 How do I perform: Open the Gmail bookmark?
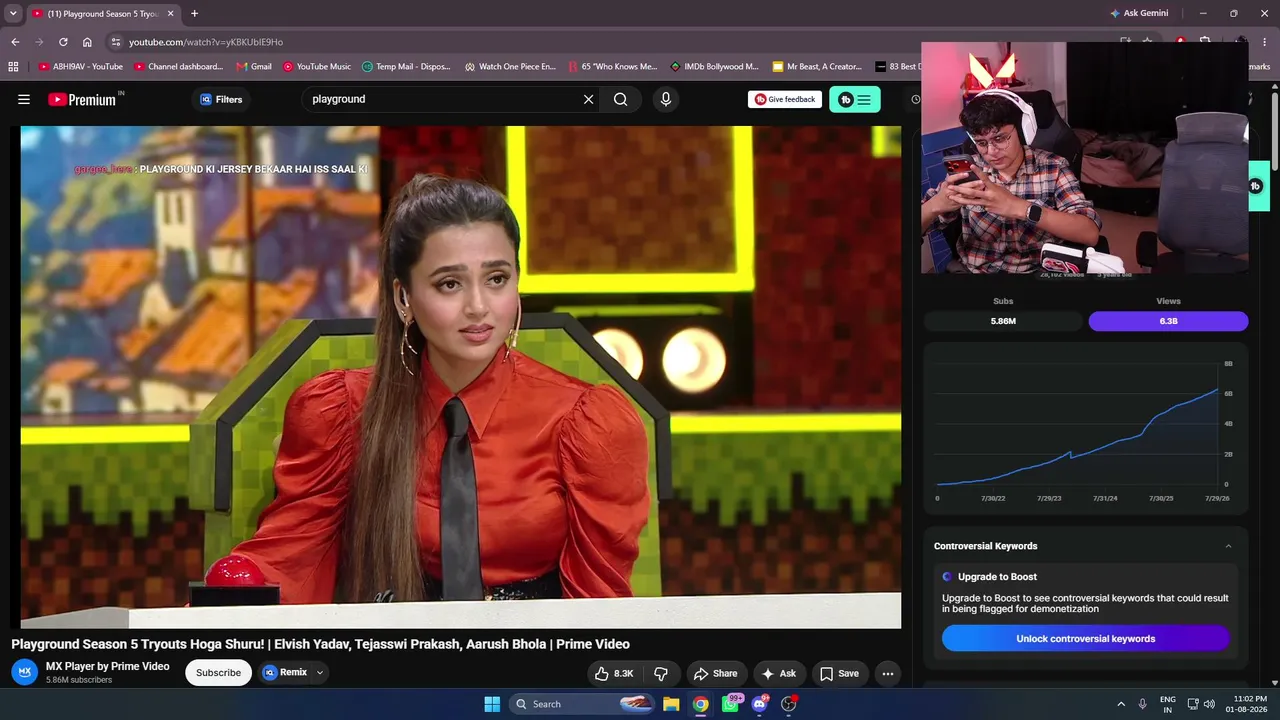pos(254,66)
